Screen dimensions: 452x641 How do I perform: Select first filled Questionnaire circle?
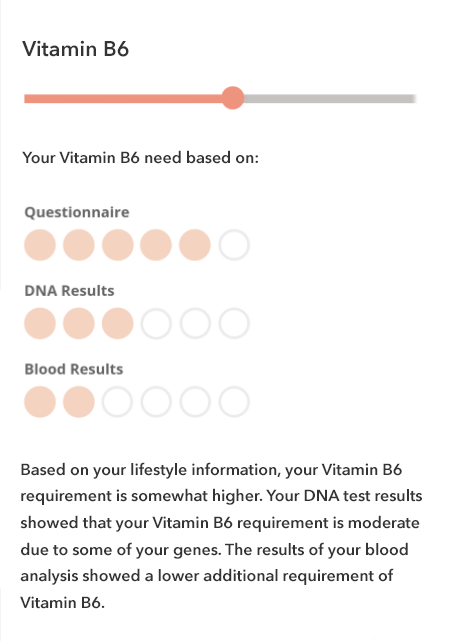click(x=40, y=245)
